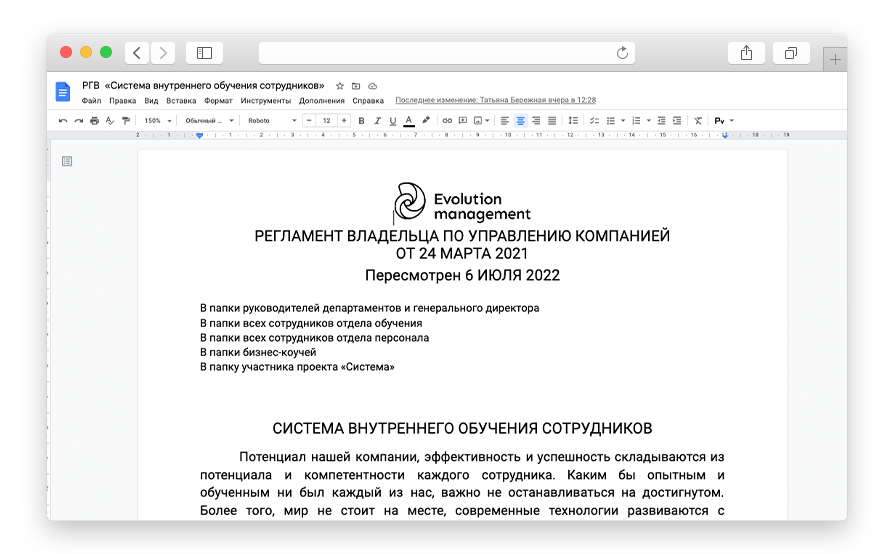Click the browser address bar
Image resolution: width=894 pixels, height=554 pixels.
click(446, 53)
